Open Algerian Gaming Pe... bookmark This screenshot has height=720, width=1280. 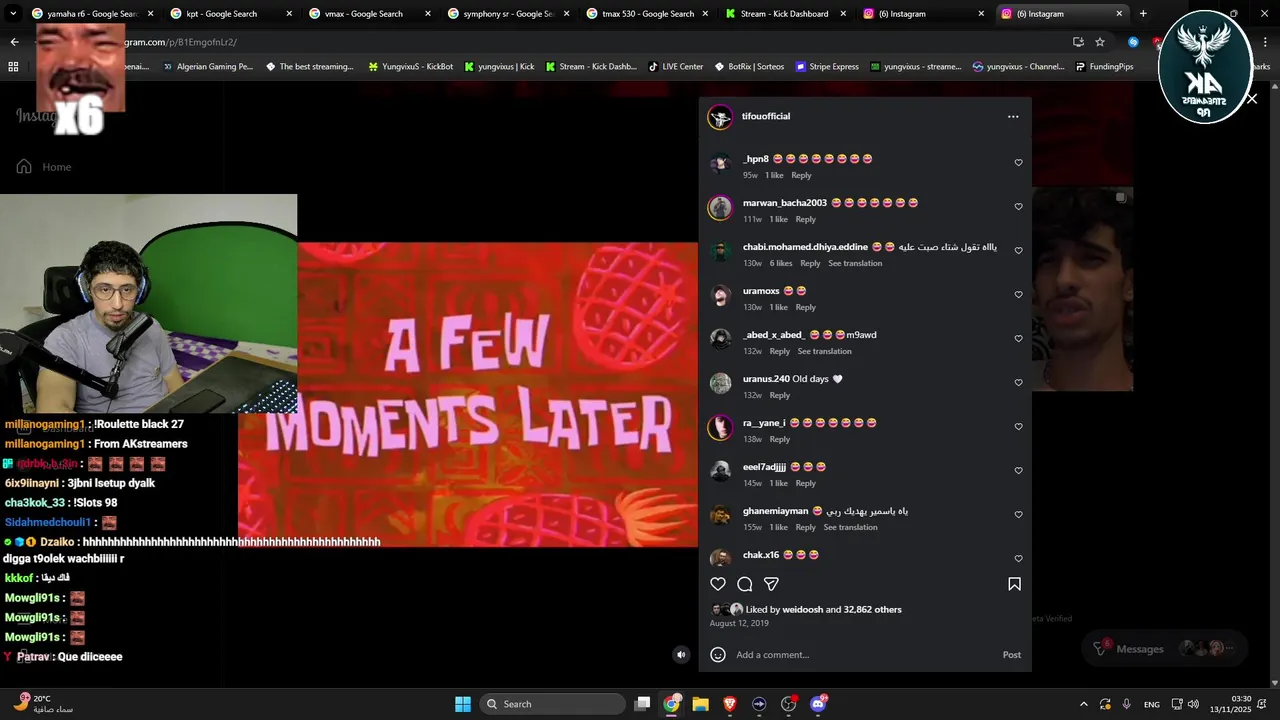click(x=207, y=67)
